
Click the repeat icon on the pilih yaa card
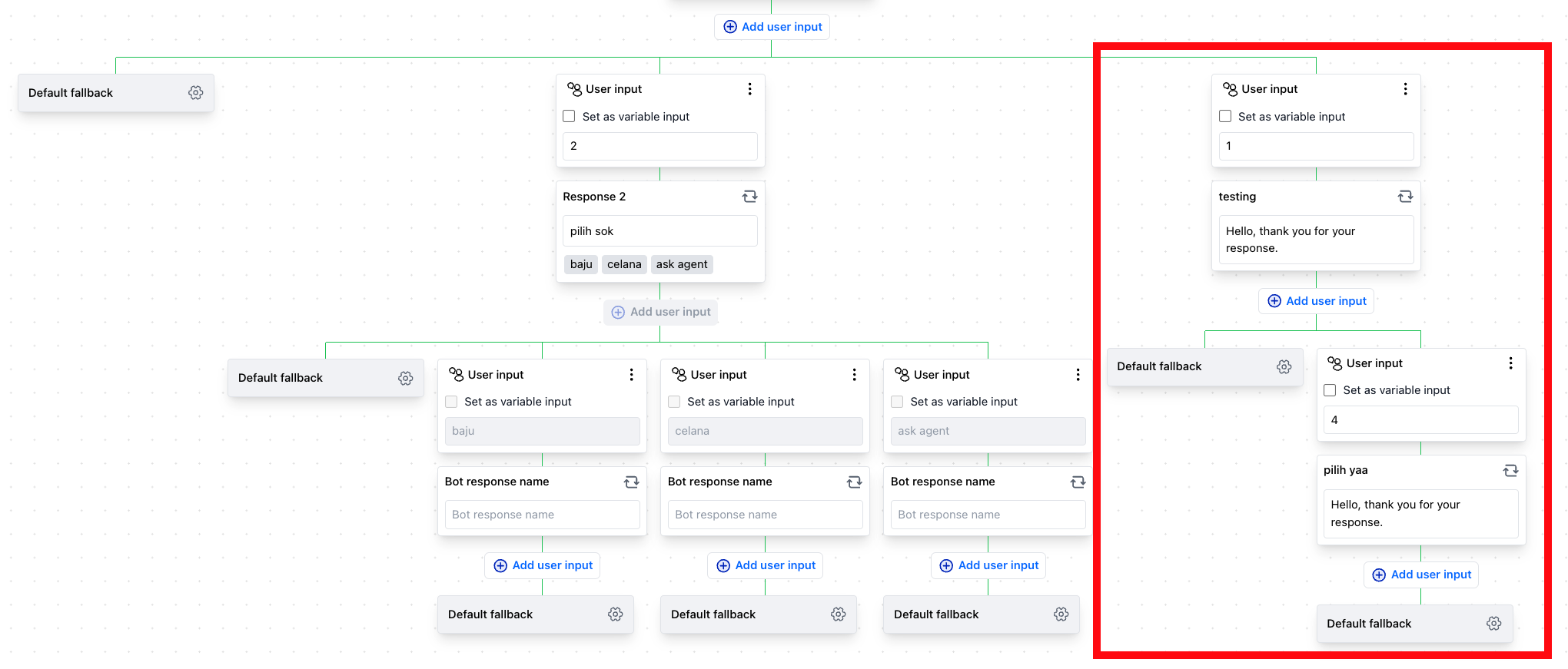(x=1510, y=470)
